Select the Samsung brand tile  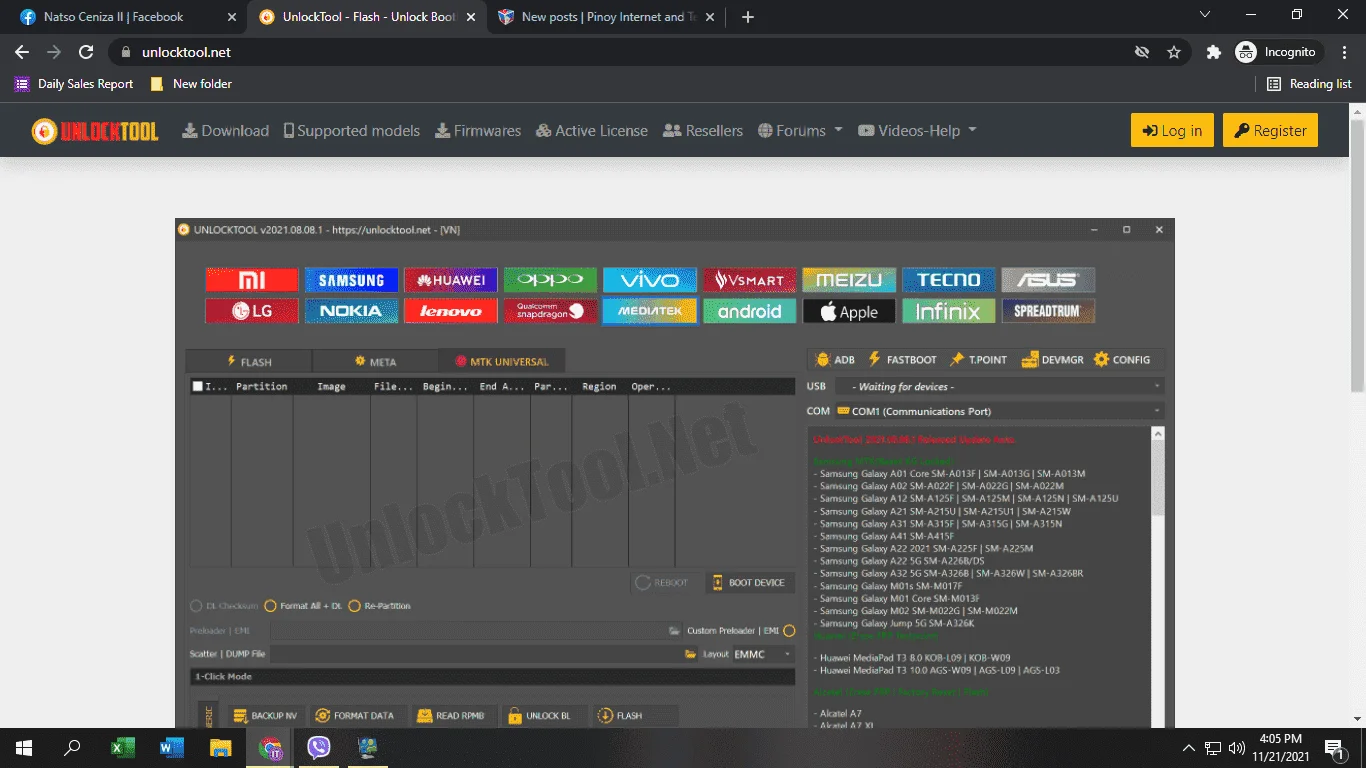(351, 280)
